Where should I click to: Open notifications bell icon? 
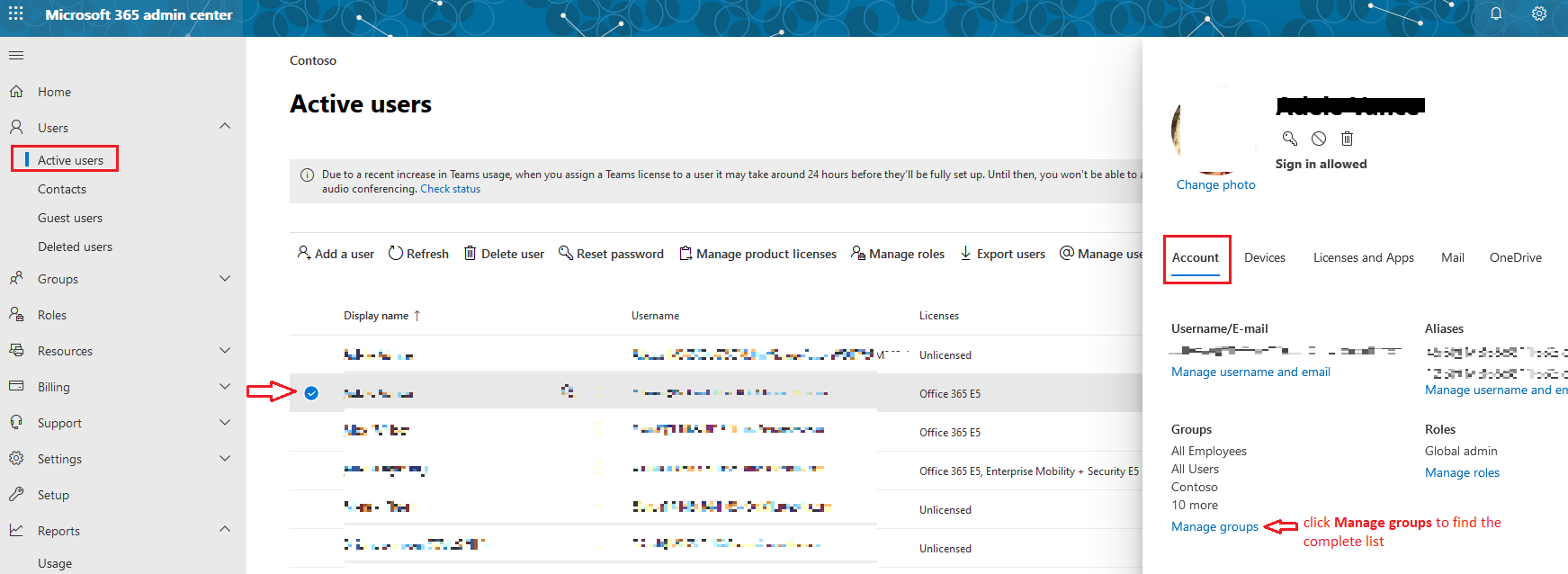1495,13
